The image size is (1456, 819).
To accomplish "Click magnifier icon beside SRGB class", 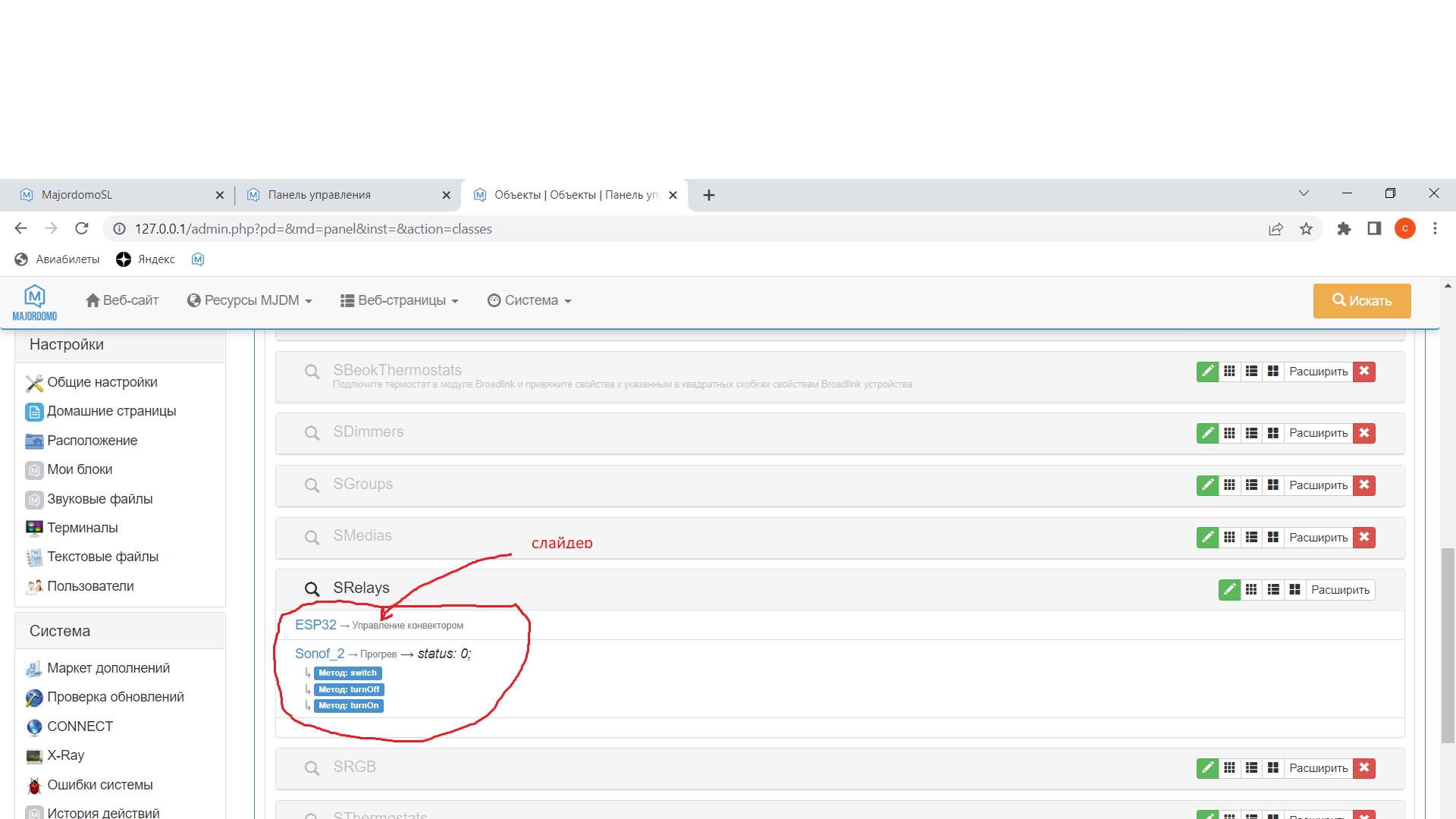I will [312, 768].
